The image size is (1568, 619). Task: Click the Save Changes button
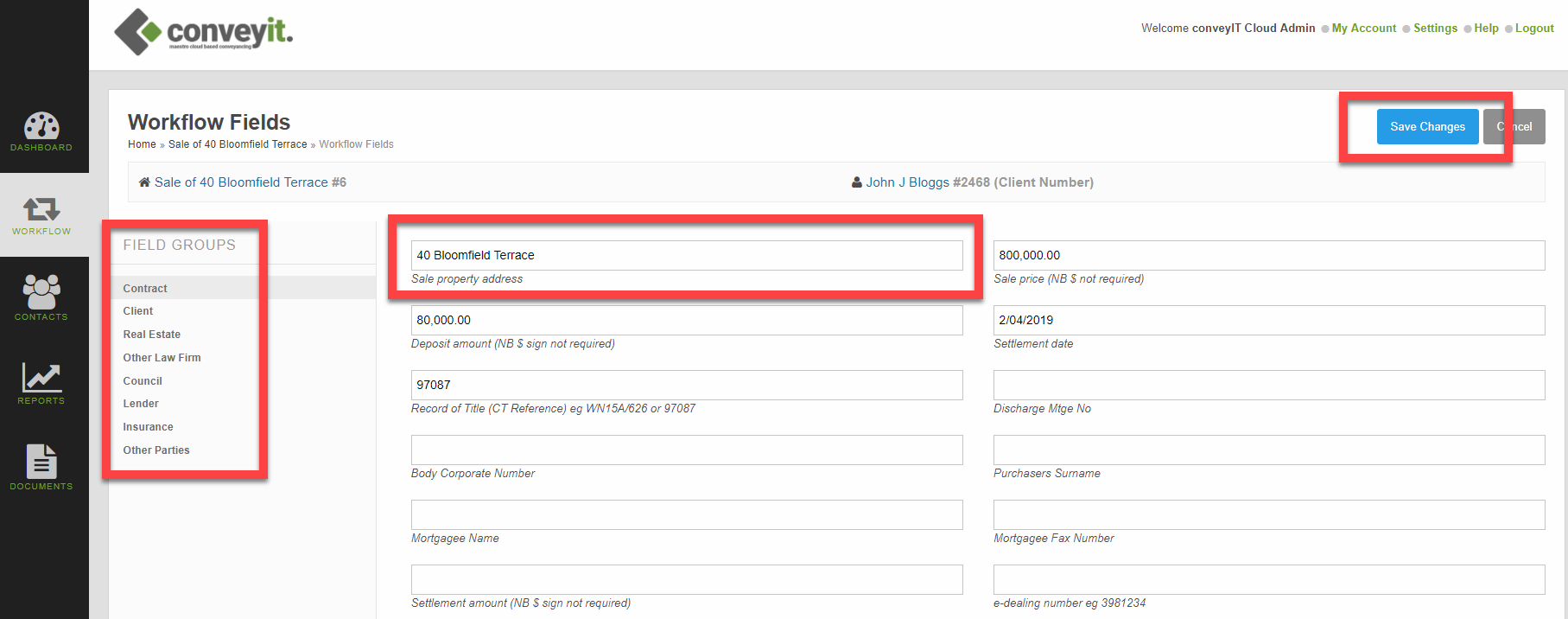coord(1427,127)
